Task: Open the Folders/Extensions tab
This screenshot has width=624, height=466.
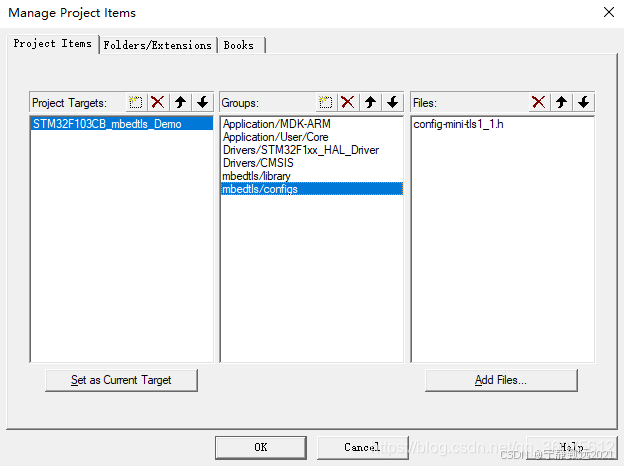Action: tap(158, 45)
